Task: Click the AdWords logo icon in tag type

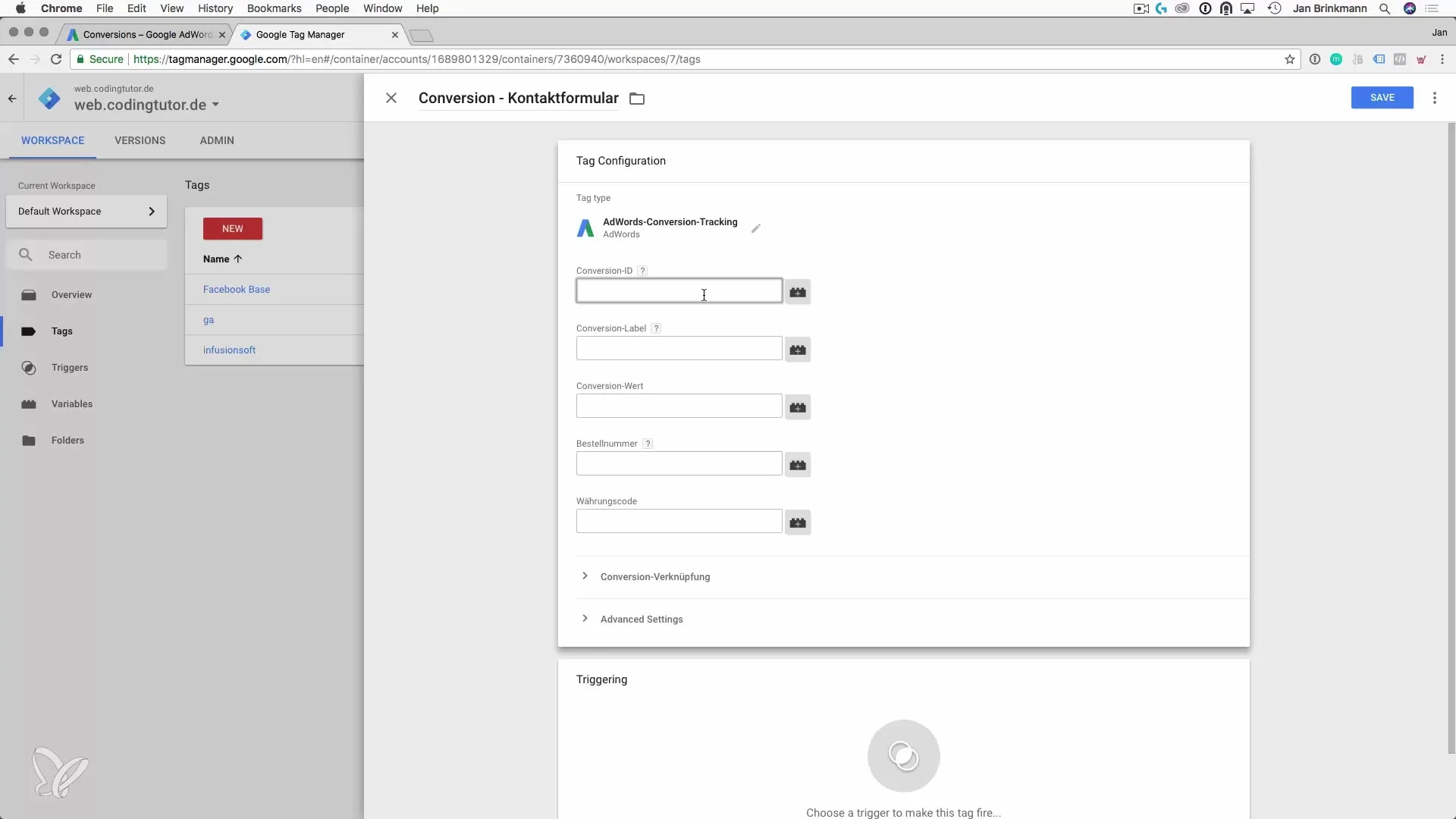Action: 585,228
